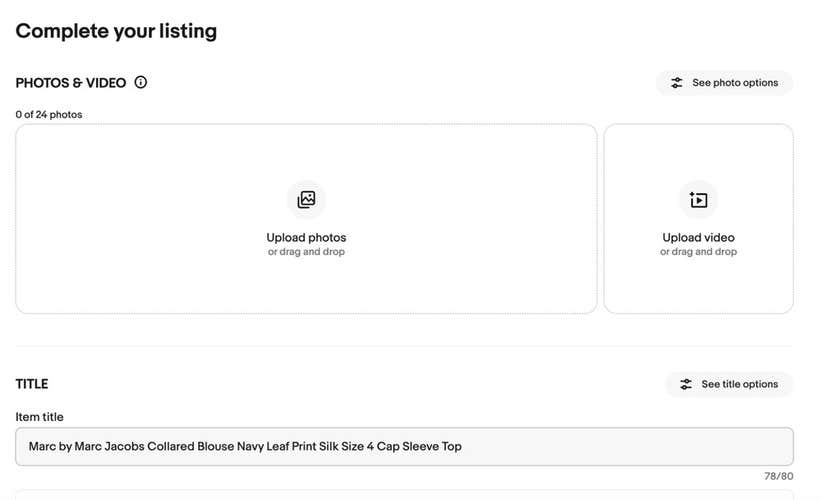Click the upload video play icon
This screenshot has width=822, height=500.
point(698,200)
